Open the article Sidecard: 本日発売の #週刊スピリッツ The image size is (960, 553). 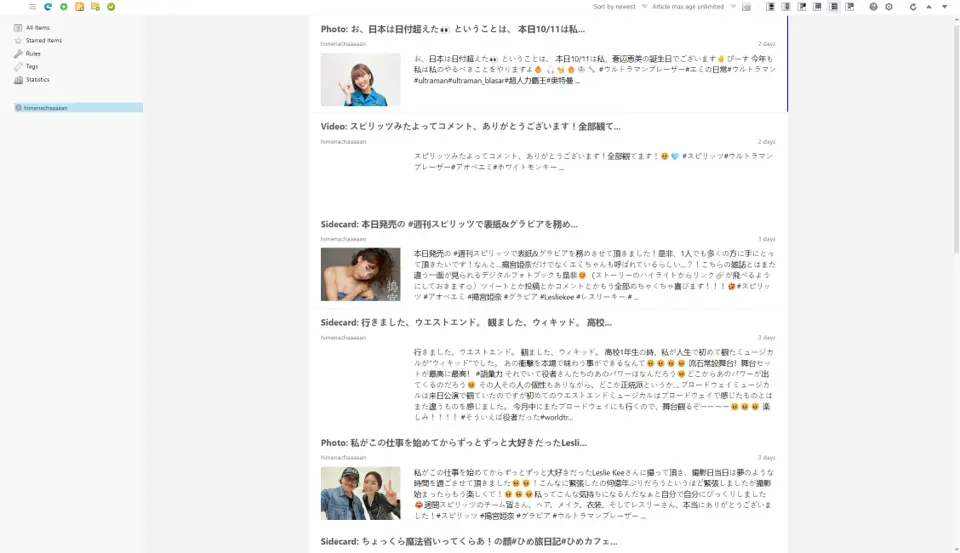click(449, 224)
